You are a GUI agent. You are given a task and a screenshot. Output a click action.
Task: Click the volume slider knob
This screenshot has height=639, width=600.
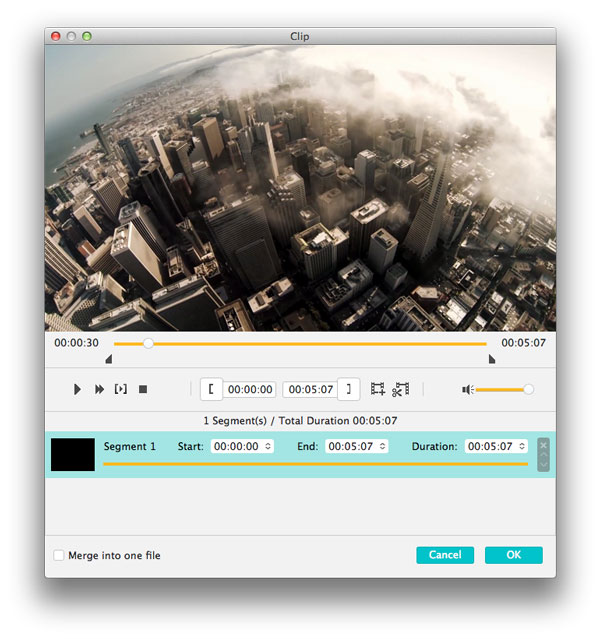click(x=528, y=389)
